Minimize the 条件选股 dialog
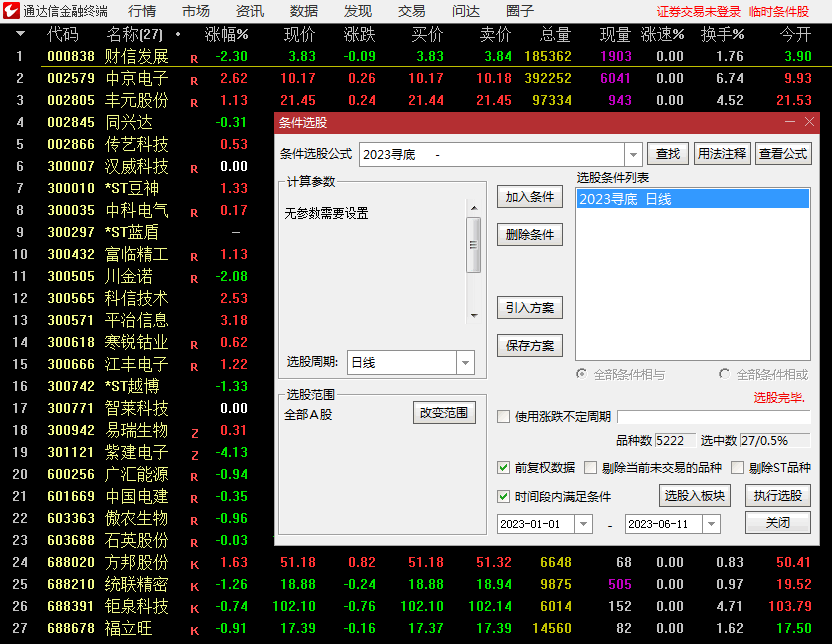This screenshot has height=644, width=832. click(x=790, y=122)
